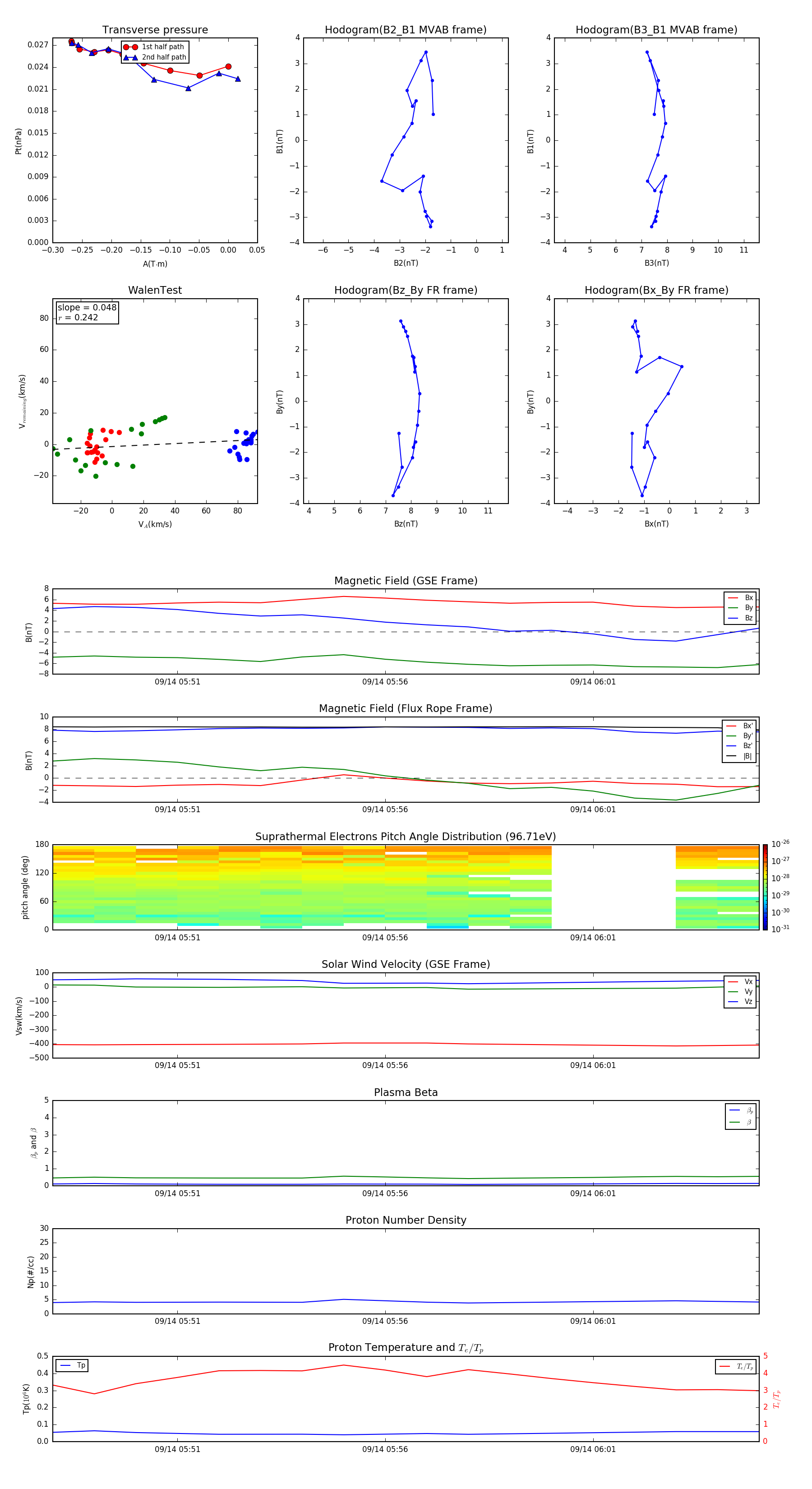Select '09/14 06:01' tick under Proton Number Density
This screenshot has height=1489, width=812.
tap(593, 1321)
